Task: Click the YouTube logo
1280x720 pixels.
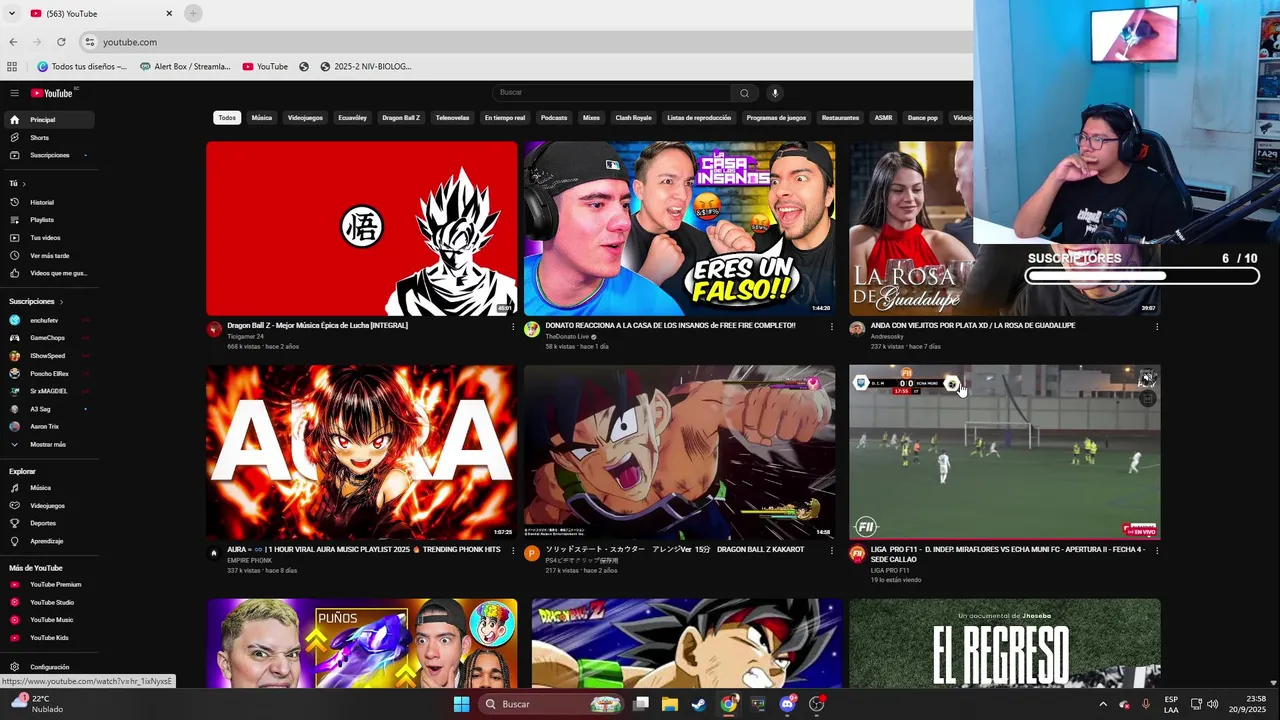Action: (52, 93)
